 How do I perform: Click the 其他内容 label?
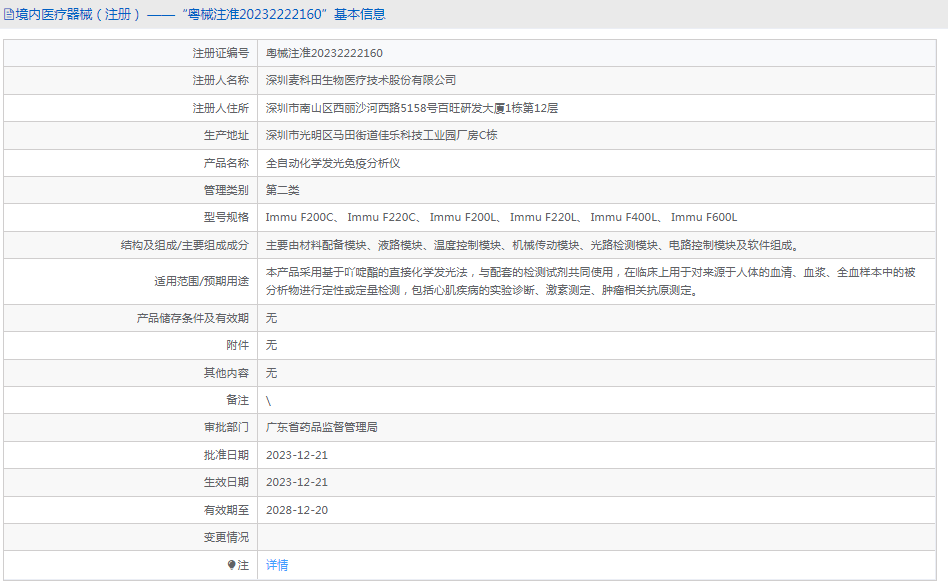[x=226, y=373]
